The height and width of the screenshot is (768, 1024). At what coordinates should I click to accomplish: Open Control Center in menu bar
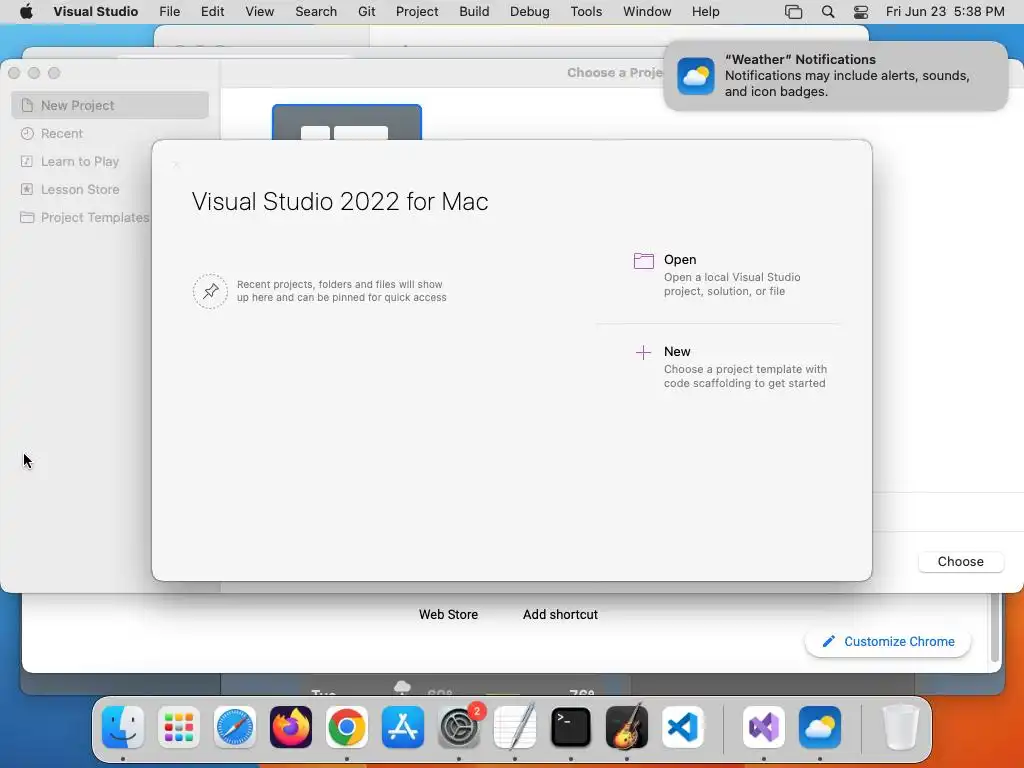861,12
